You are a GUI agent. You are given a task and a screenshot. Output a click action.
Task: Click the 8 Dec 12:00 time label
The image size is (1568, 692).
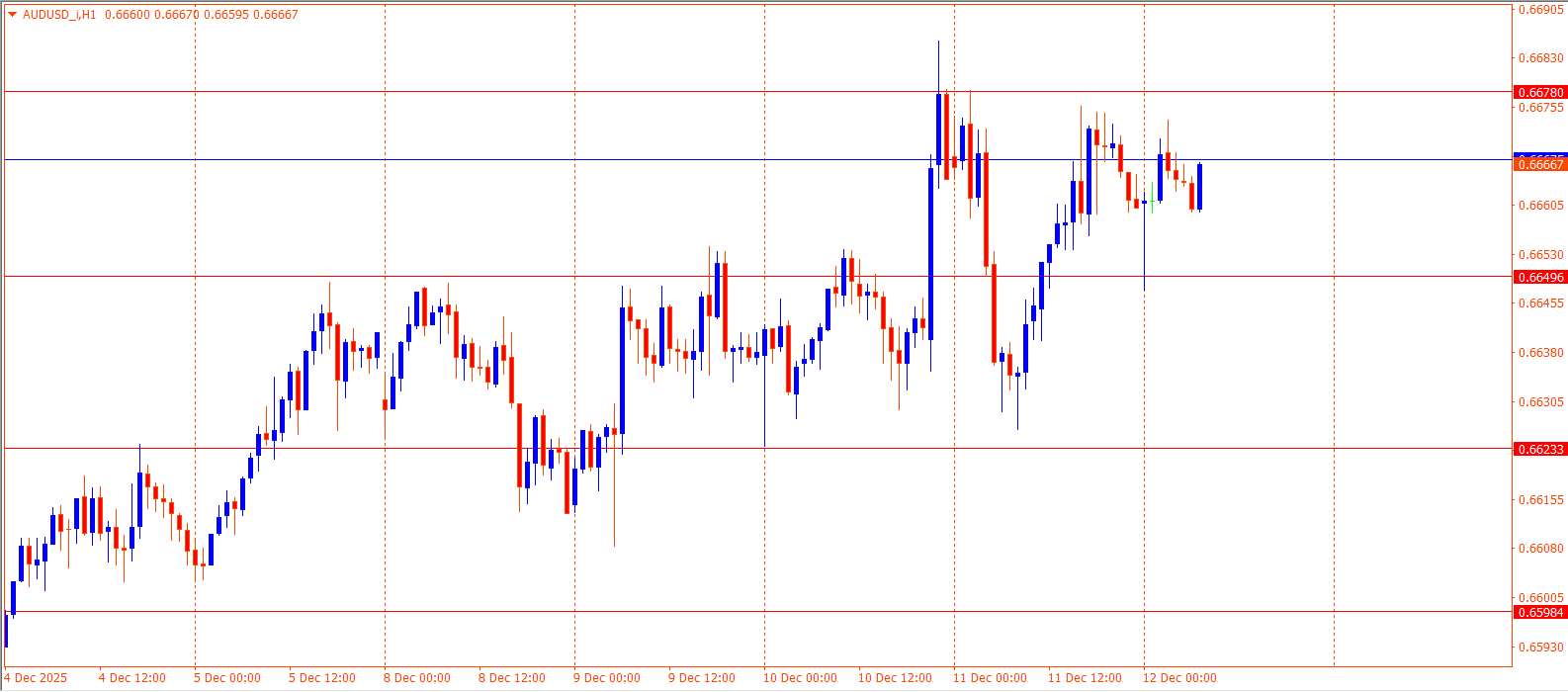point(512,678)
